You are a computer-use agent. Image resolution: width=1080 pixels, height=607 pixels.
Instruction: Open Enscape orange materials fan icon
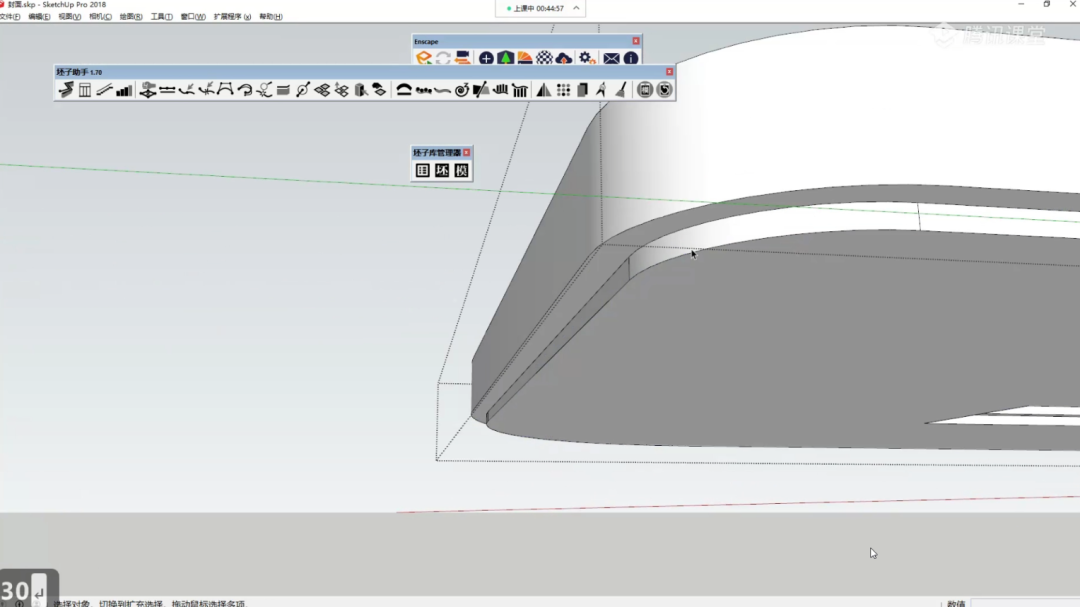pos(525,59)
